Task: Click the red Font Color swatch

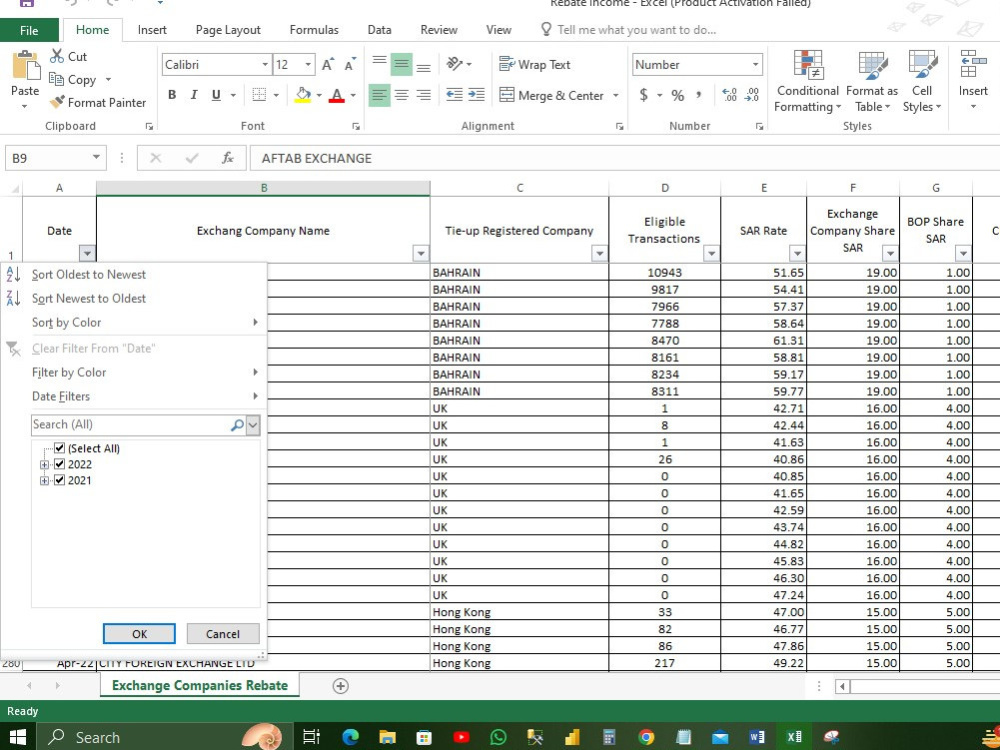Action: coord(337,95)
